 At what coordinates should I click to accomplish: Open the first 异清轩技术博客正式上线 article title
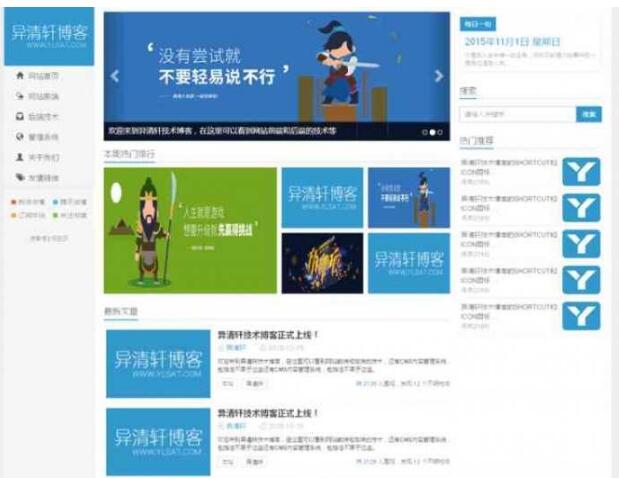pyautogui.click(x=268, y=335)
